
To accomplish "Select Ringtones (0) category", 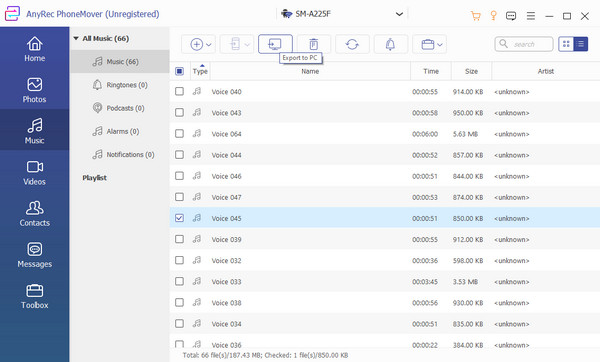I will [120, 85].
